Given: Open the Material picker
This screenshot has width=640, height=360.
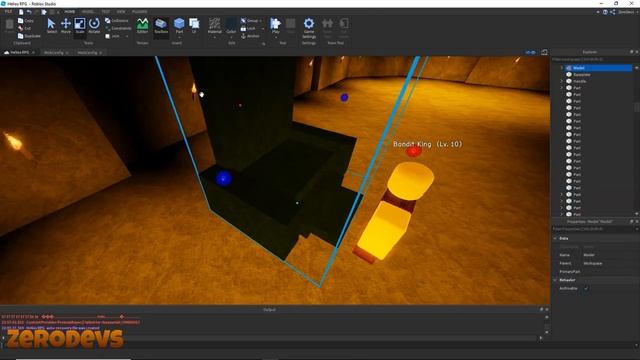Looking at the screenshot, I should 215,26.
